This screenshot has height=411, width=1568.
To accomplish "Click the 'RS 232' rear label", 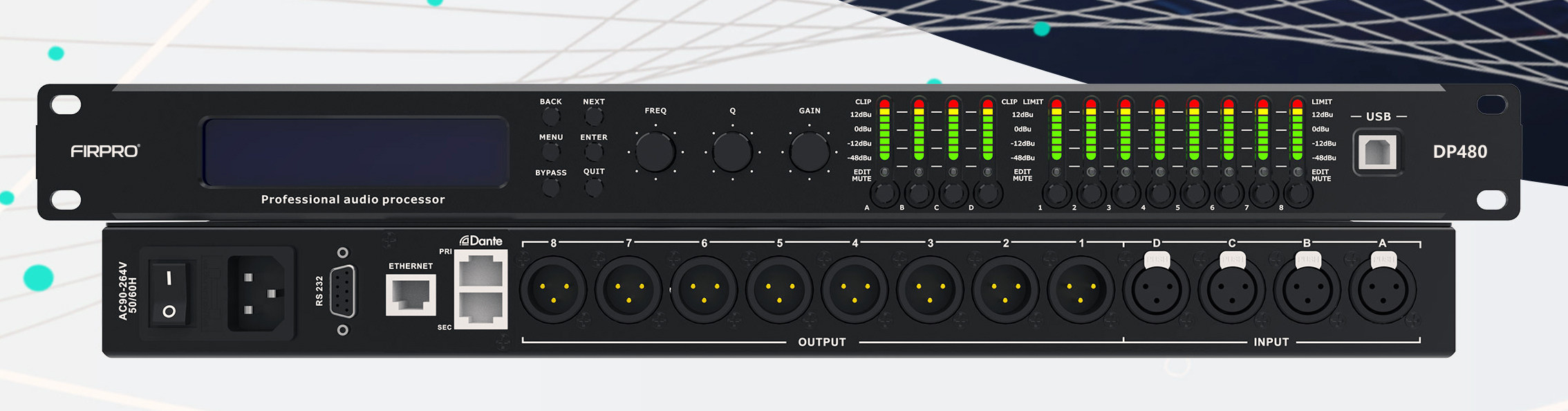I will click(319, 291).
